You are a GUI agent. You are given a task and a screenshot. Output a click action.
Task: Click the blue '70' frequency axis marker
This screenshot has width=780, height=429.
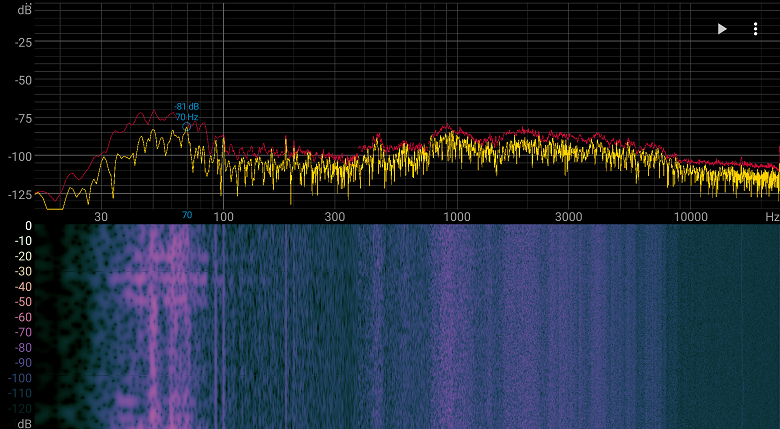pyautogui.click(x=187, y=215)
